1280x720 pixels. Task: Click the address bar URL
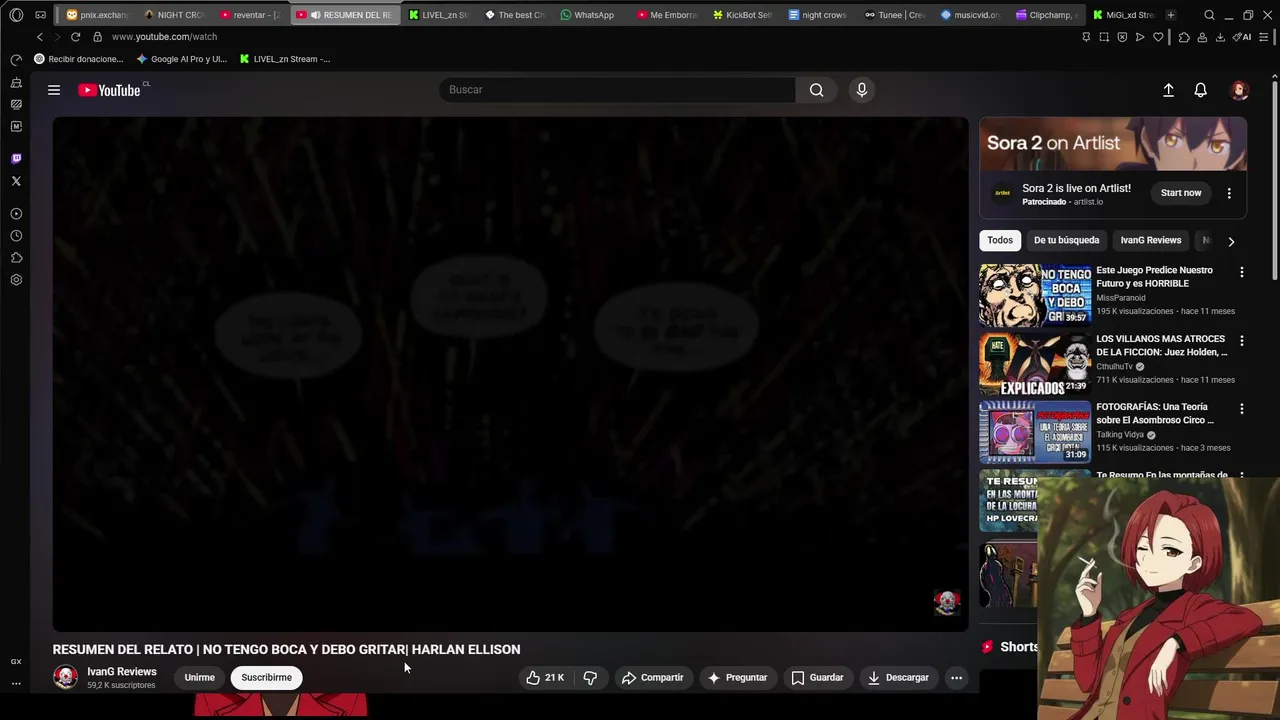[164, 37]
